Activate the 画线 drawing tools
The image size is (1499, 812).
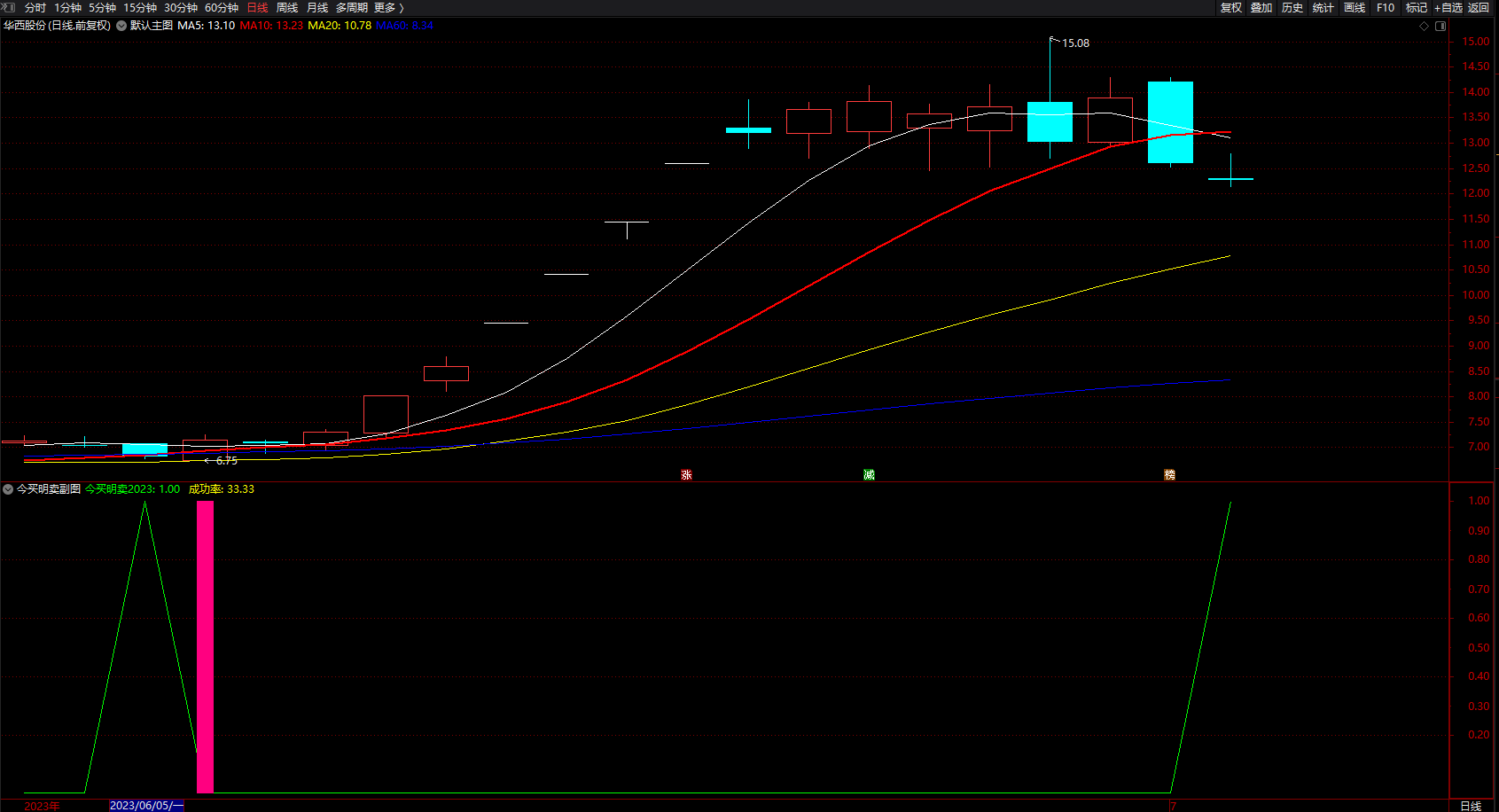(x=1355, y=8)
